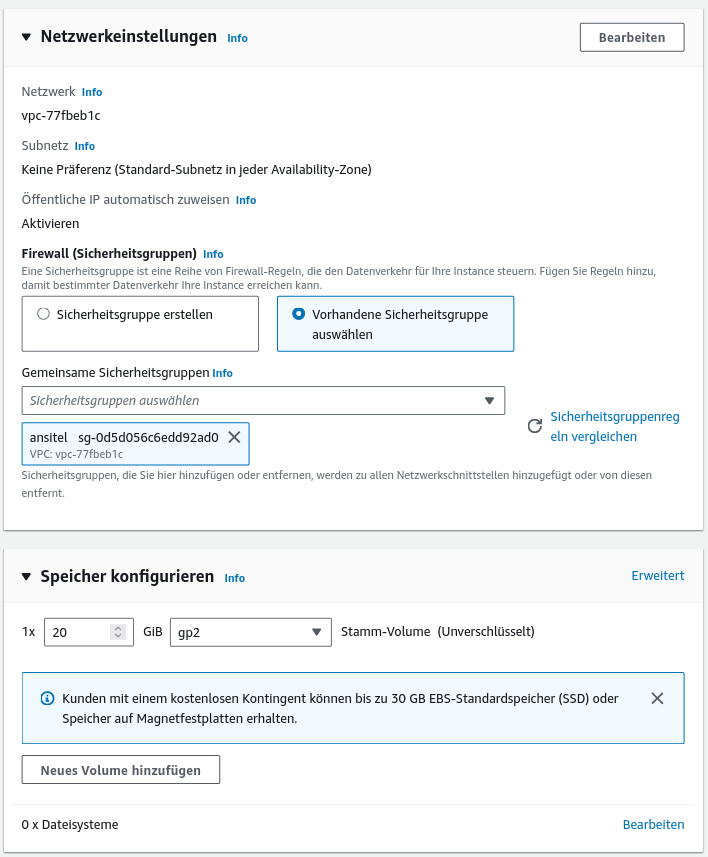
Task: Click the volume size field showing 20
Action: pyautogui.click(x=78, y=632)
